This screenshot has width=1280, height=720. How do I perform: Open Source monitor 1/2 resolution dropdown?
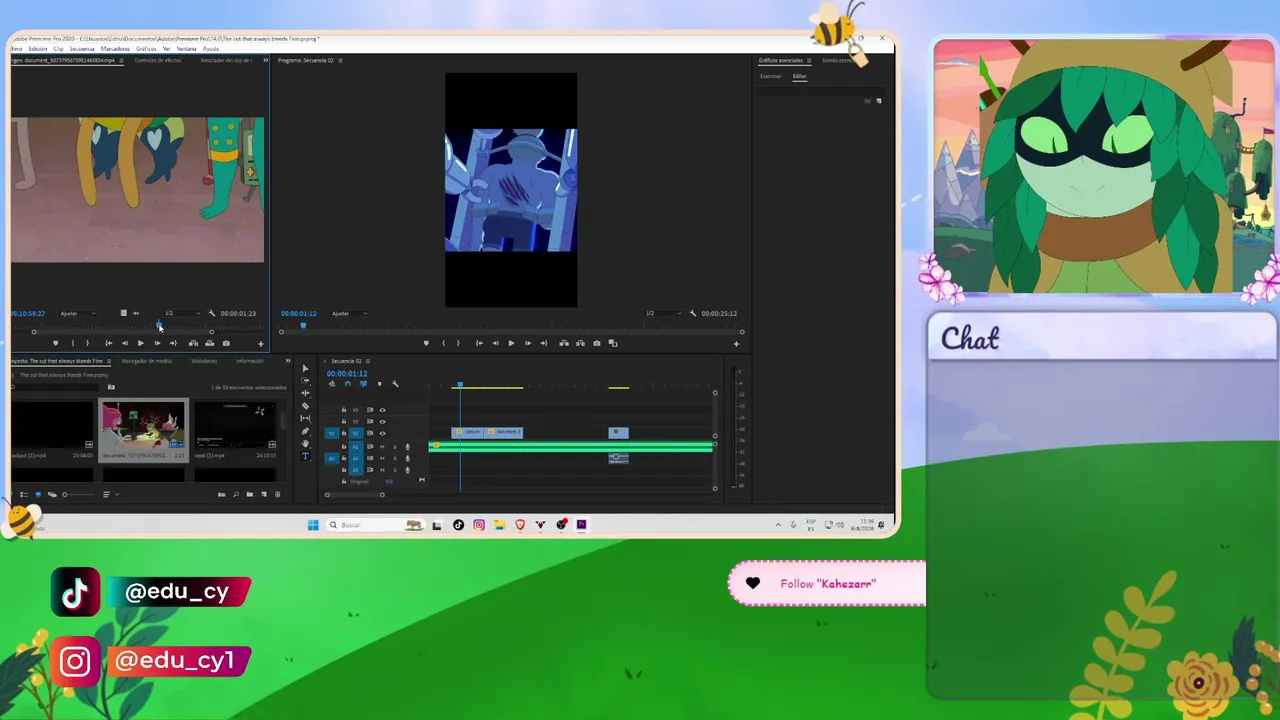tap(181, 313)
